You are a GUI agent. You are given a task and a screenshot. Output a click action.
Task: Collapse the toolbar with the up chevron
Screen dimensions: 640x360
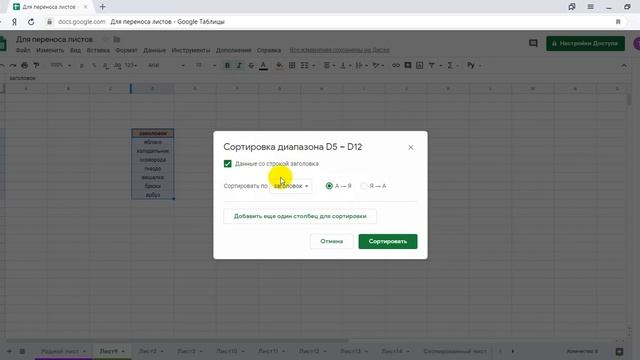624,65
